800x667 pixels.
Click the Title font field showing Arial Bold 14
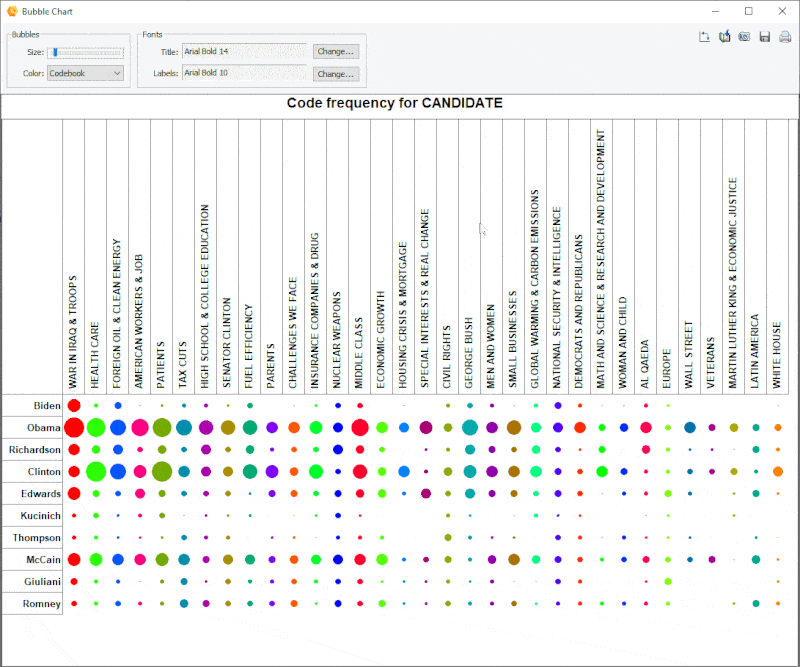point(244,51)
